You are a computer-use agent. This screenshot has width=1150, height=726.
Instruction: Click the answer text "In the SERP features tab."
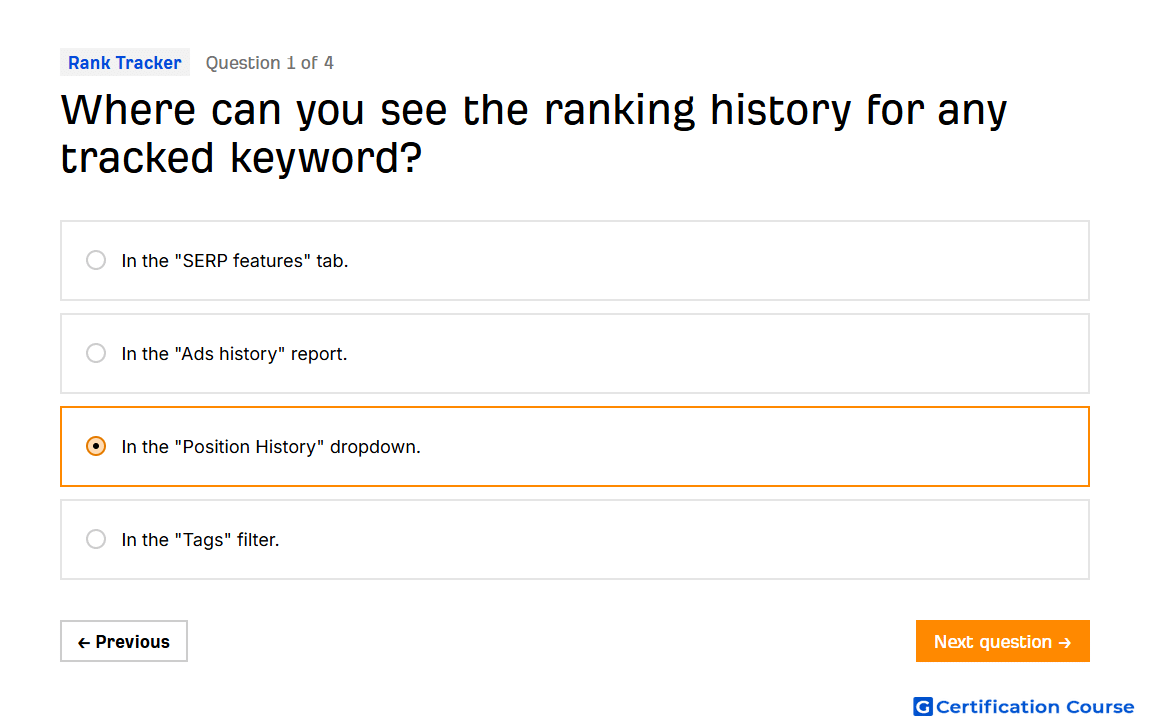pyautogui.click(x=235, y=261)
